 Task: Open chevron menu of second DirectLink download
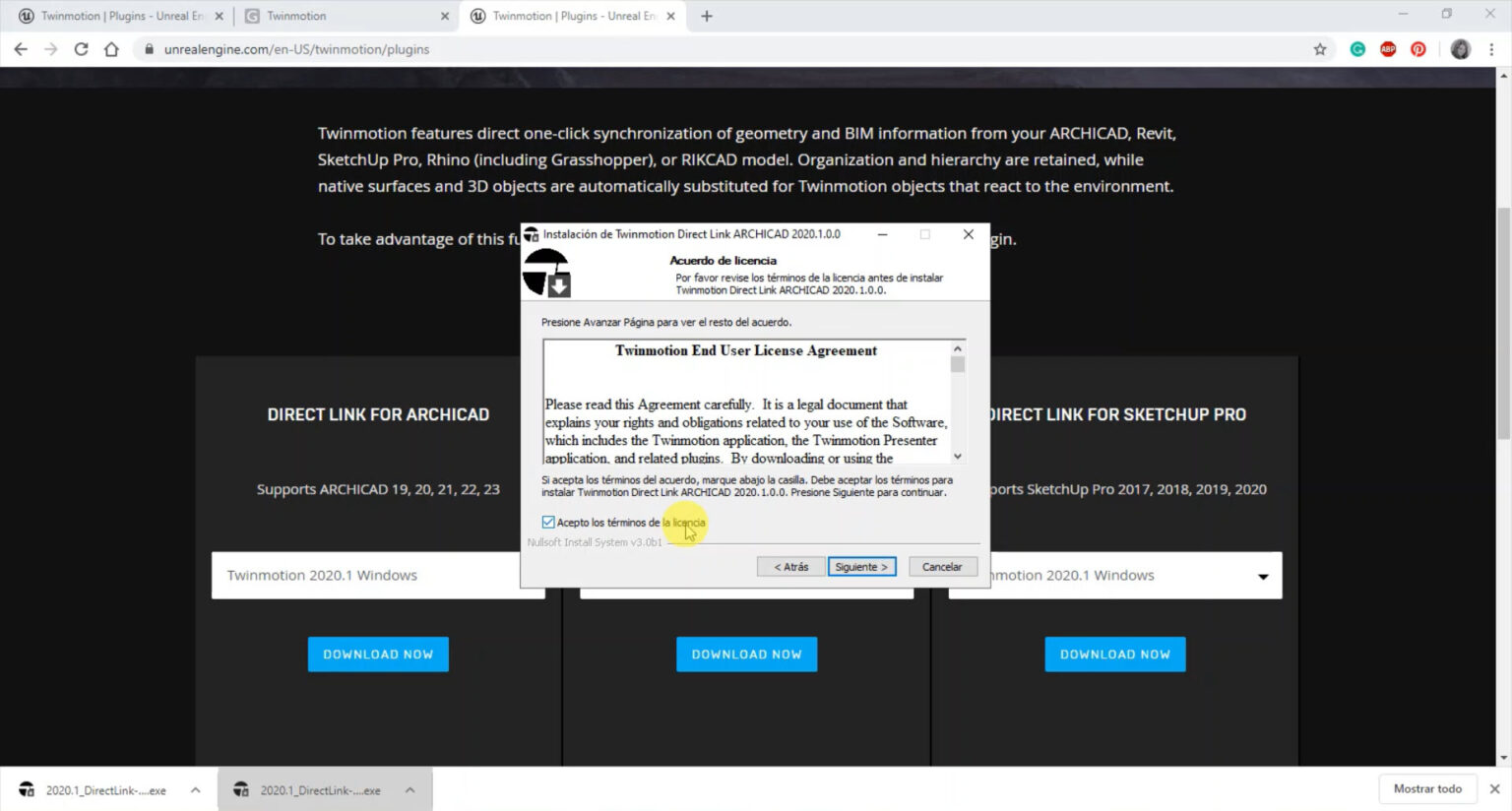pyautogui.click(x=409, y=790)
